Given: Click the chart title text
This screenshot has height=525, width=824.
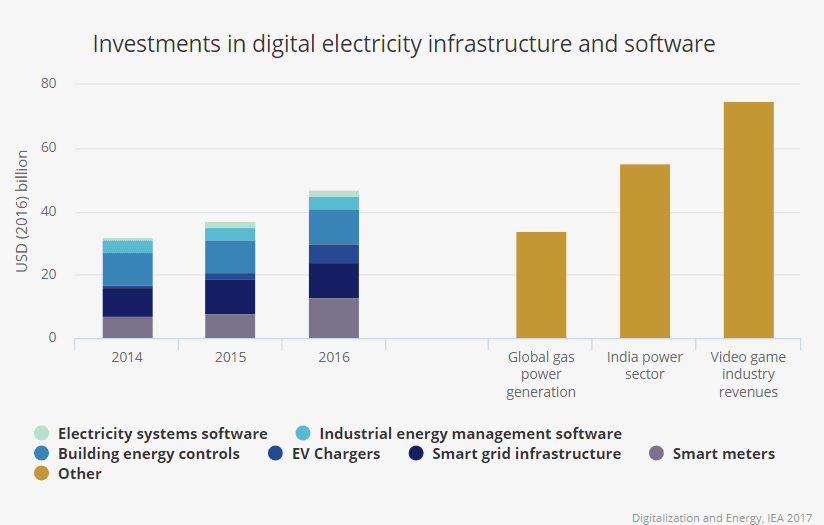Looking at the screenshot, I should tap(403, 44).
